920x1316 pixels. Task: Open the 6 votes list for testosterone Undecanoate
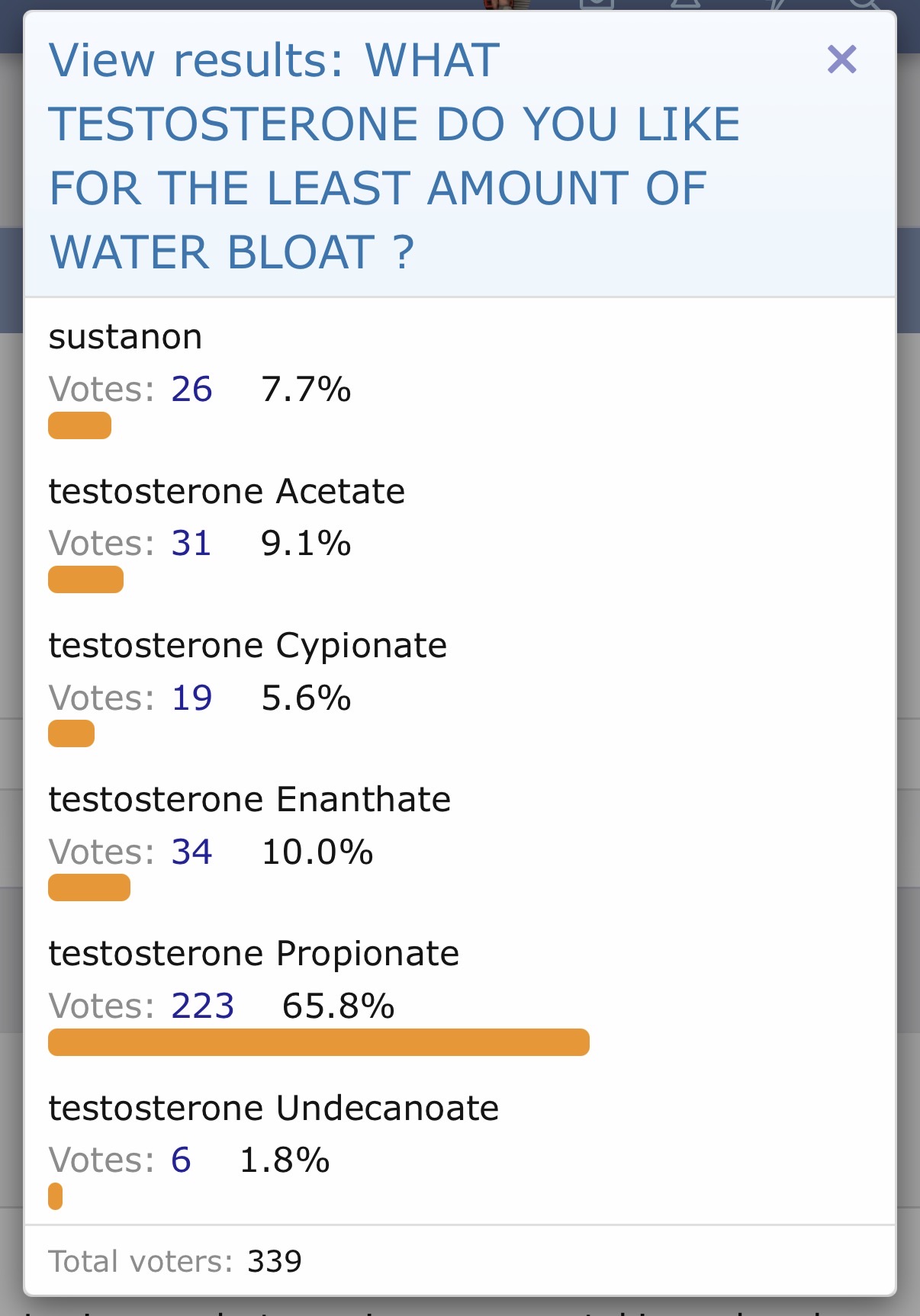pos(181,1160)
